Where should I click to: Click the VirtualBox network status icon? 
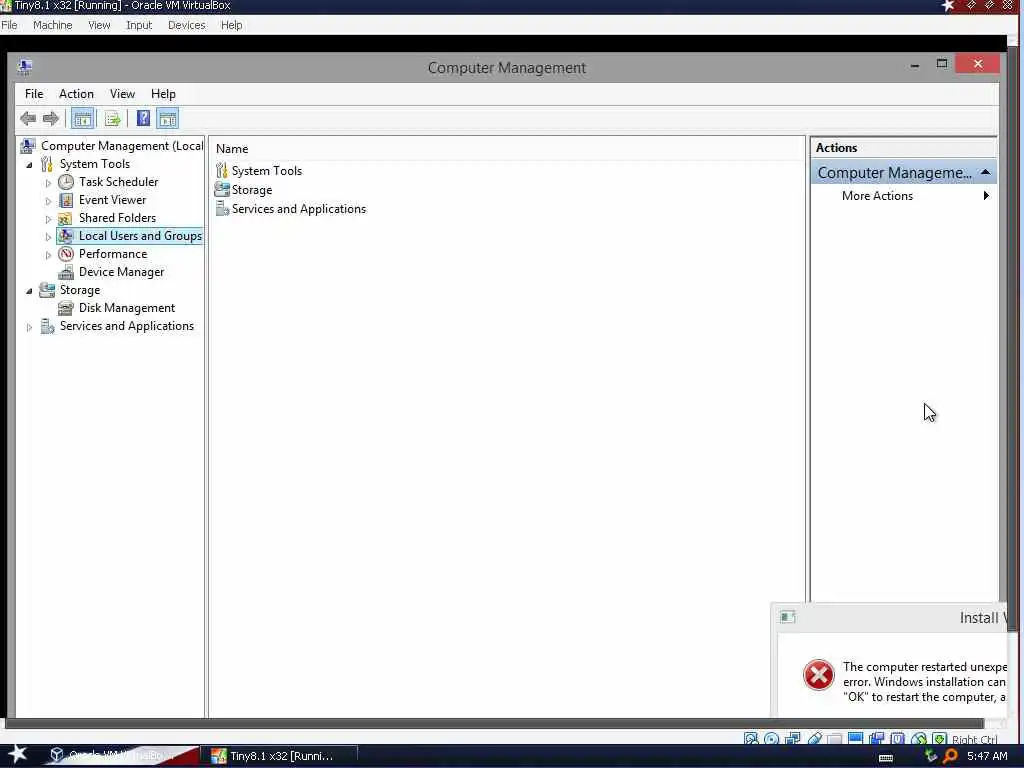tap(793, 739)
